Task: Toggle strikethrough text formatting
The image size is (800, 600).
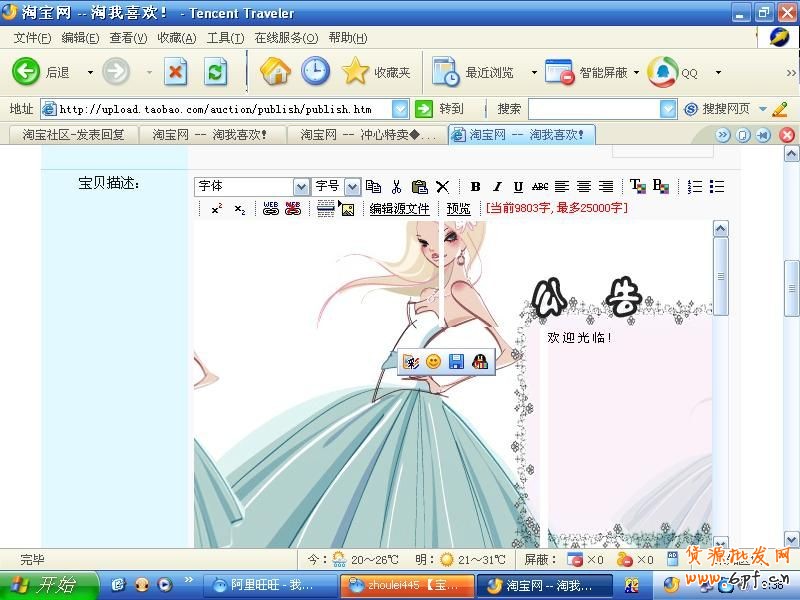Action: 540,187
